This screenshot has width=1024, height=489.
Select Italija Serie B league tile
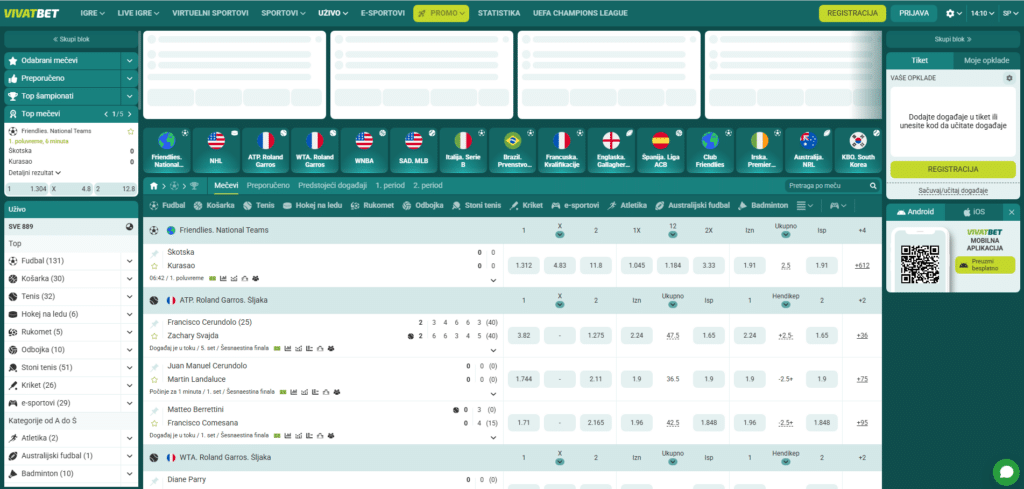[x=463, y=150]
